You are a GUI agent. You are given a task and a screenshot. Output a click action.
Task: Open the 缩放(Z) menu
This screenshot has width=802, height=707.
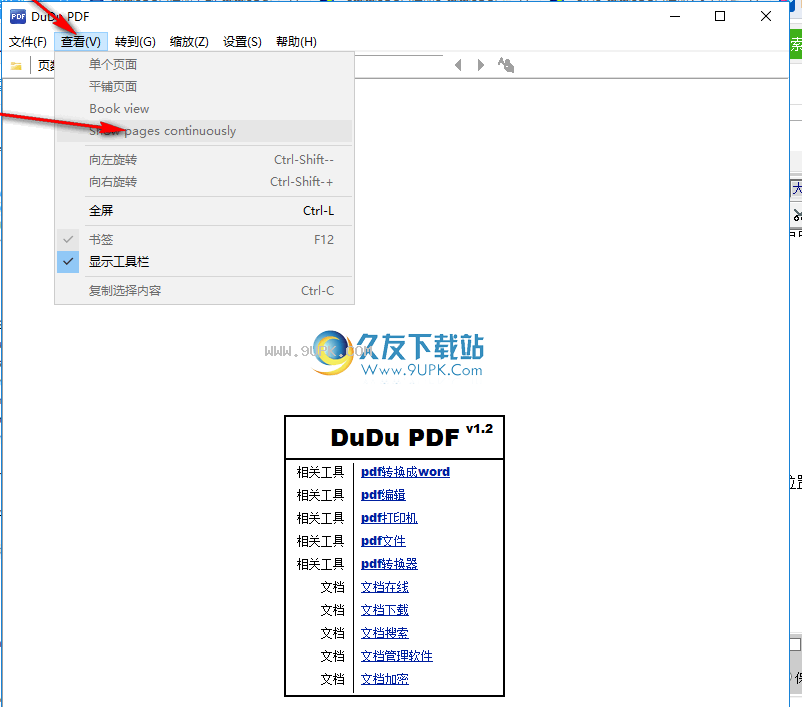click(x=189, y=41)
